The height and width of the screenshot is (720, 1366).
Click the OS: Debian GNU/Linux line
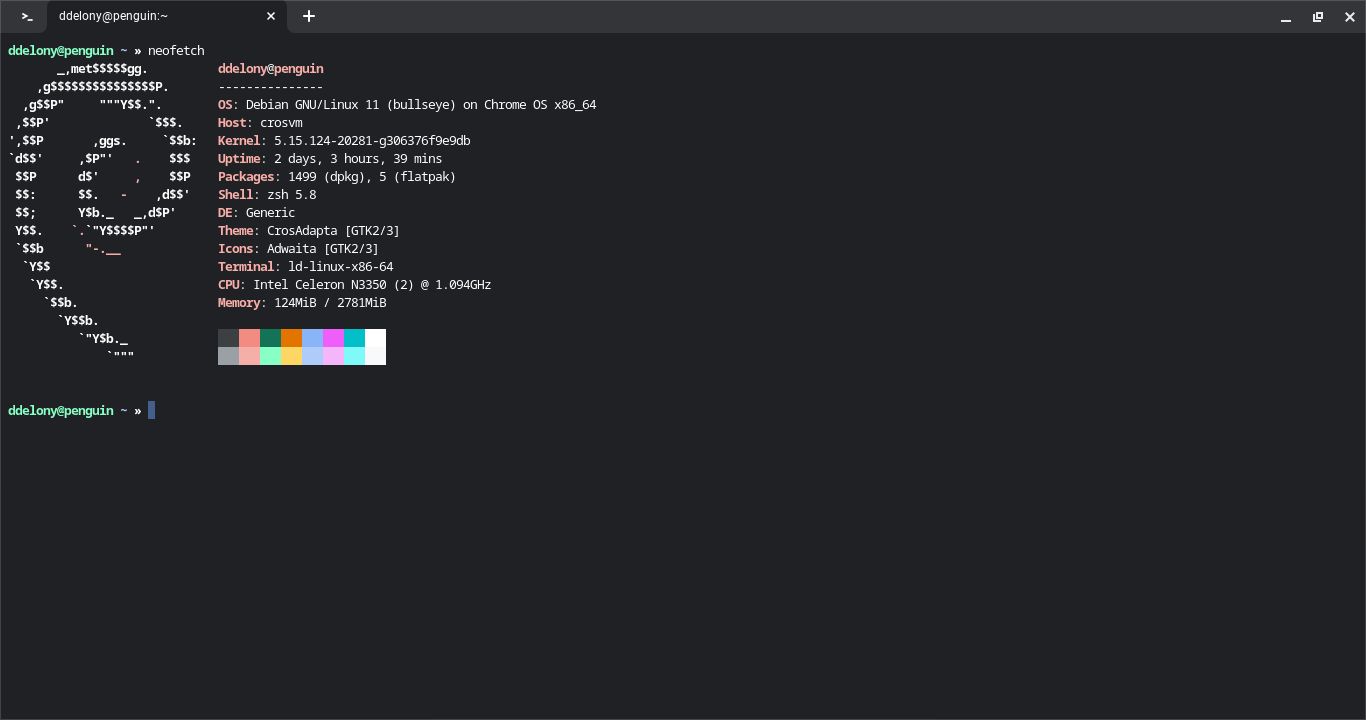pyautogui.click(x=407, y=104)
